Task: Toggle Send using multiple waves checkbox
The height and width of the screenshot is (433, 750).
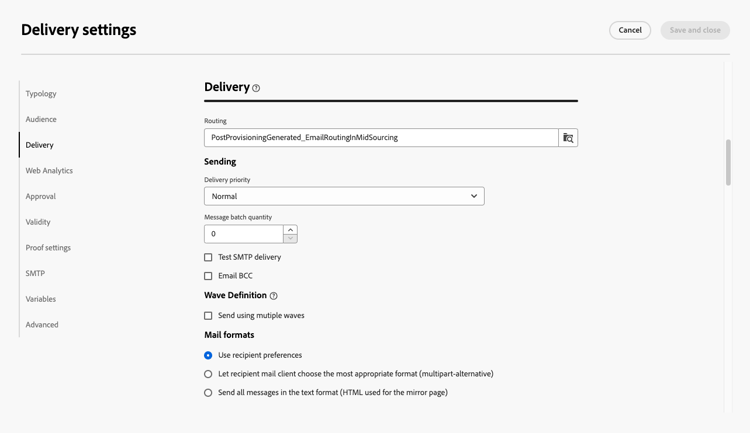Action: pyautogui.click(x=208, y=316)
